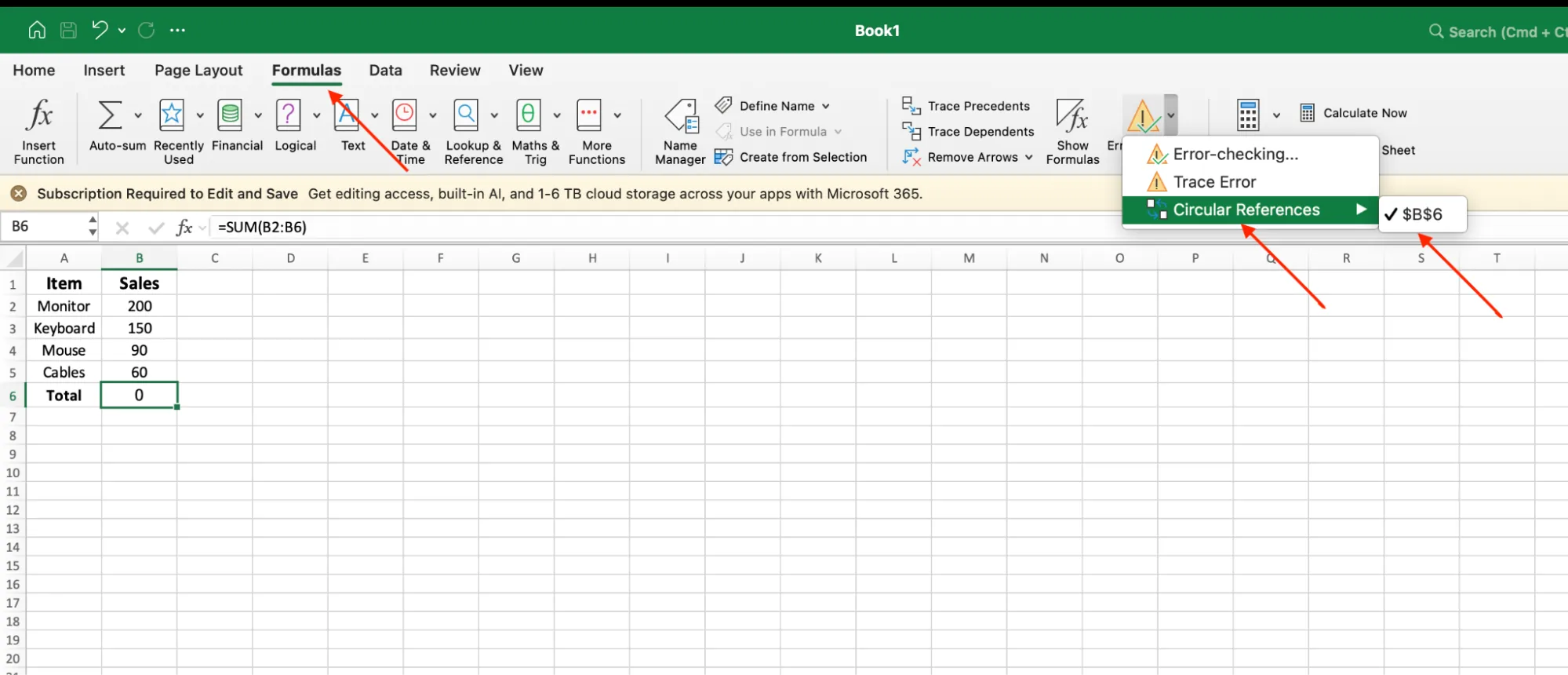The width and height of the screenshot is (1568, 675).
Task: Switch to the Home tab
Action: coord(34,70)
